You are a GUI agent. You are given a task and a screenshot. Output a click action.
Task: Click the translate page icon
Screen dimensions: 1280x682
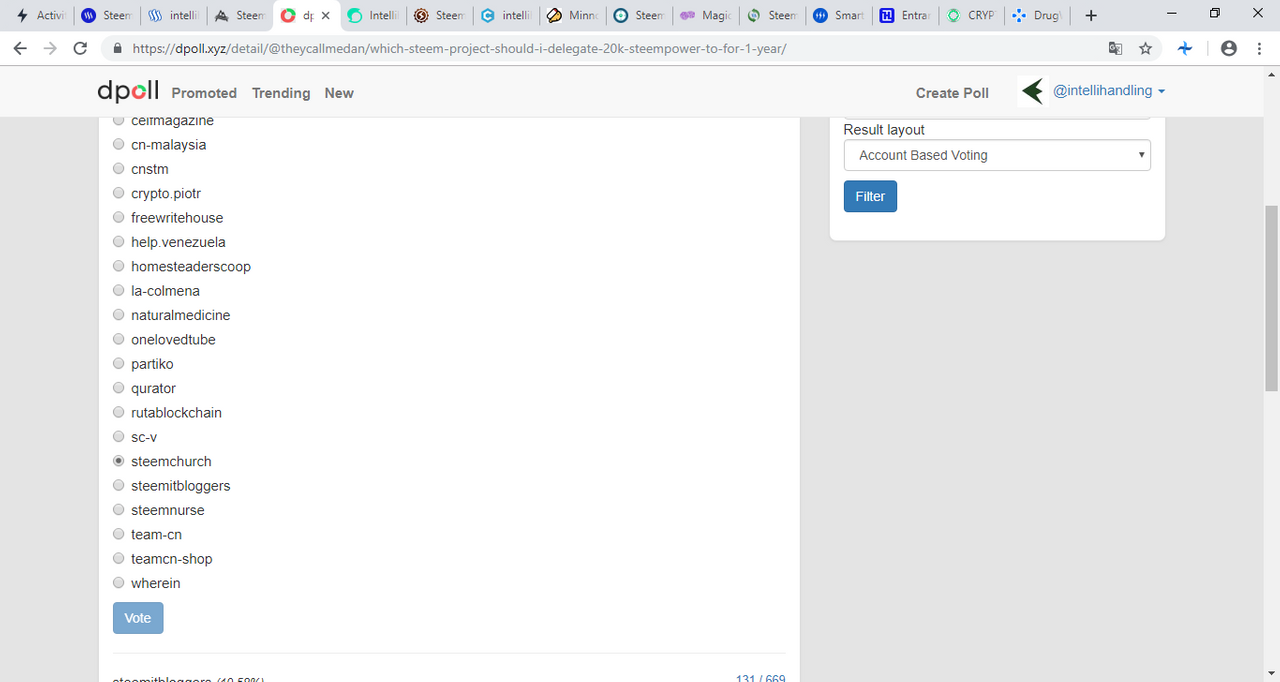pyautogui.click(x=1116, y=48)
